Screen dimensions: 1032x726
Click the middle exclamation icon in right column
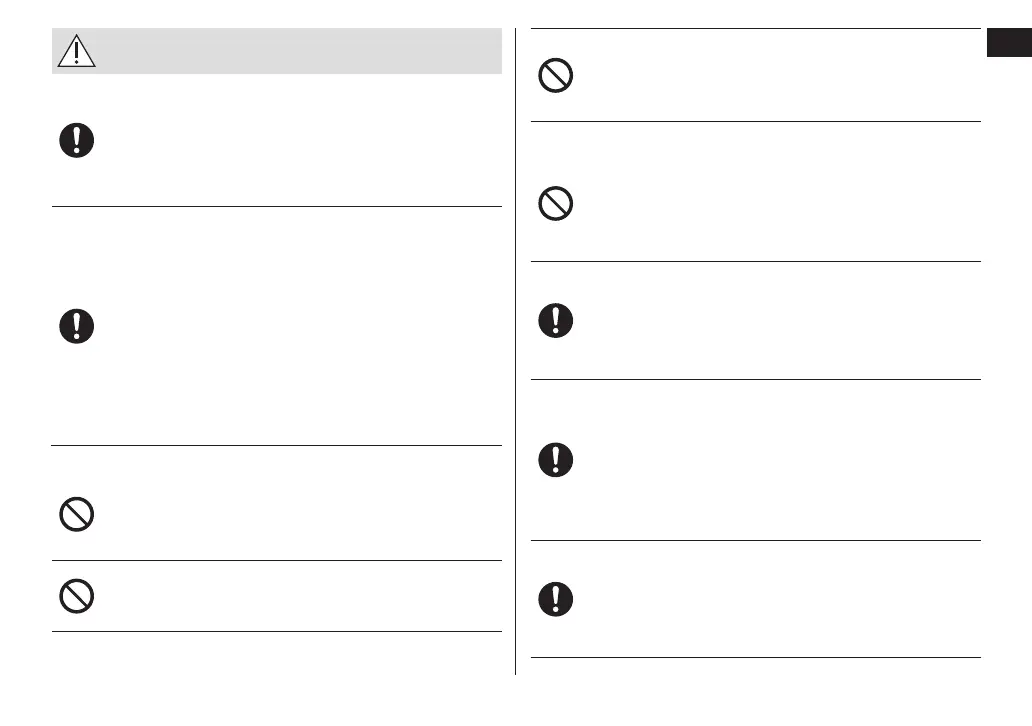pos(556,459)
